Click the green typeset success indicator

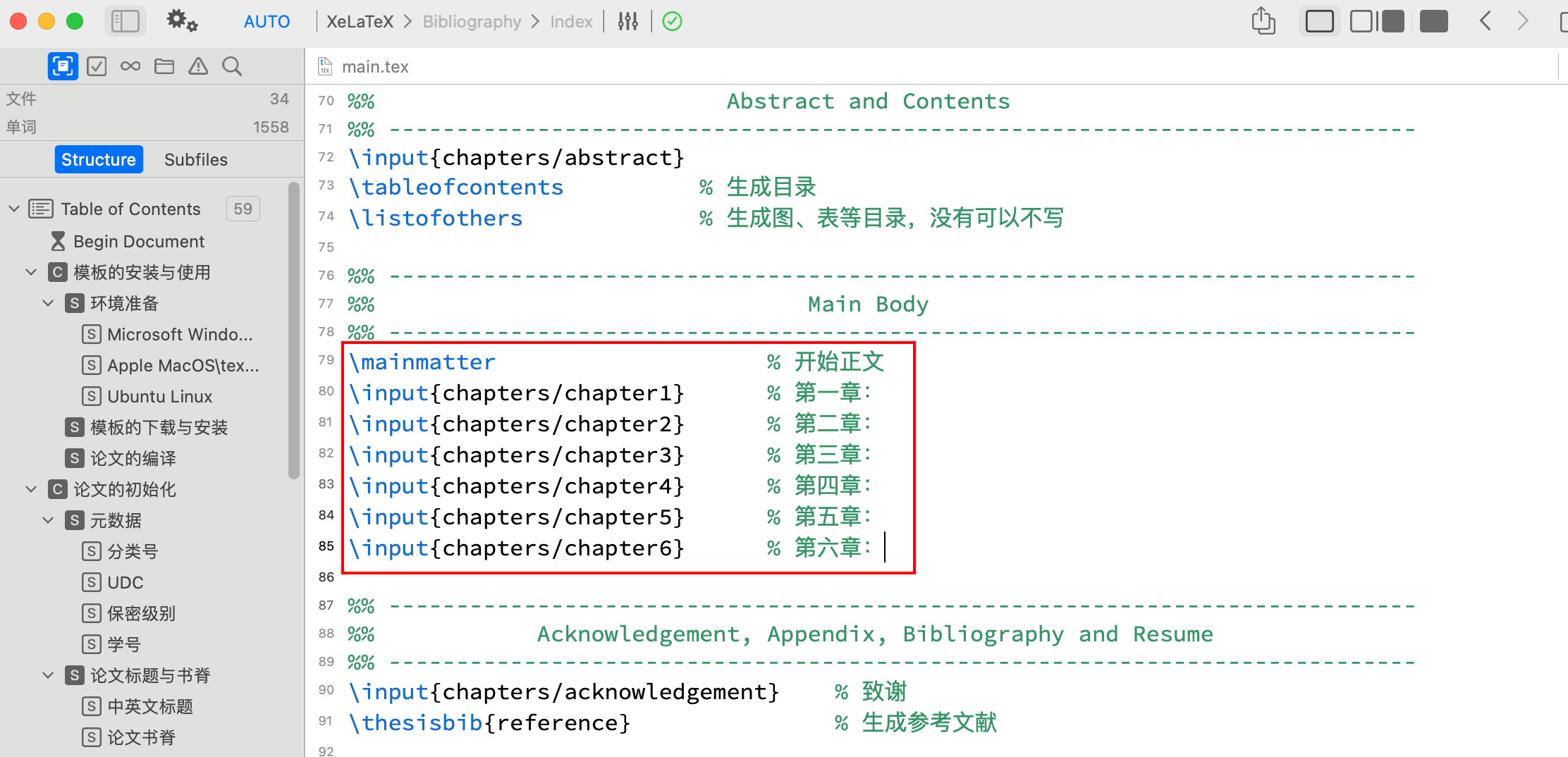click(x=671, y=21)
